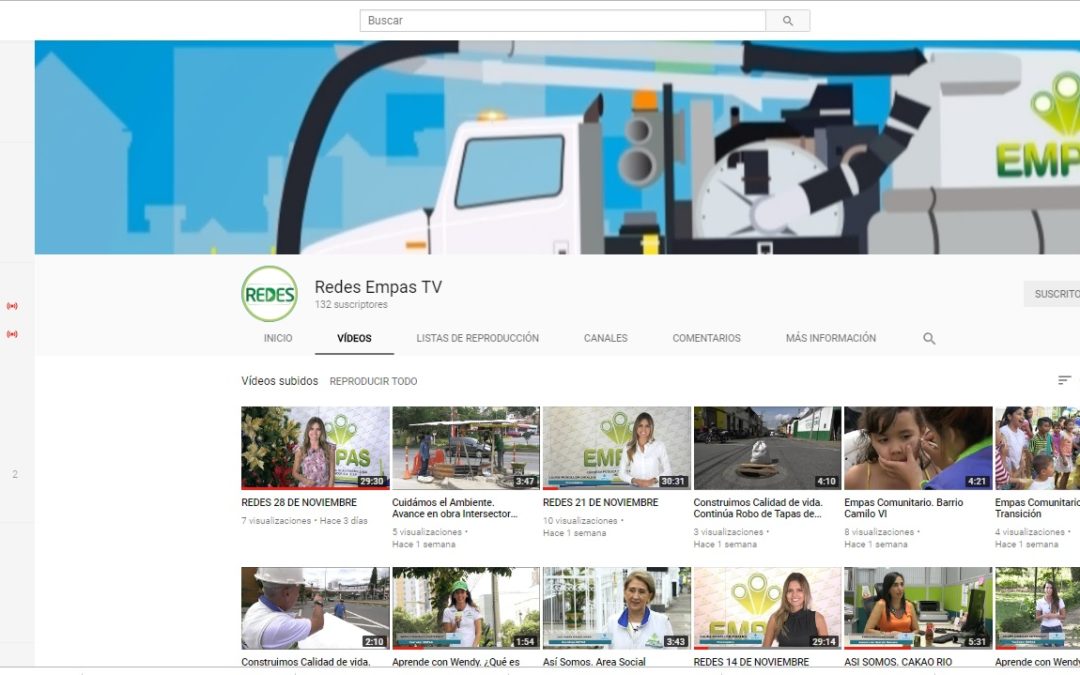Select the VÍDEOS tab
1080x675 pixels.
tap(354, 338)
